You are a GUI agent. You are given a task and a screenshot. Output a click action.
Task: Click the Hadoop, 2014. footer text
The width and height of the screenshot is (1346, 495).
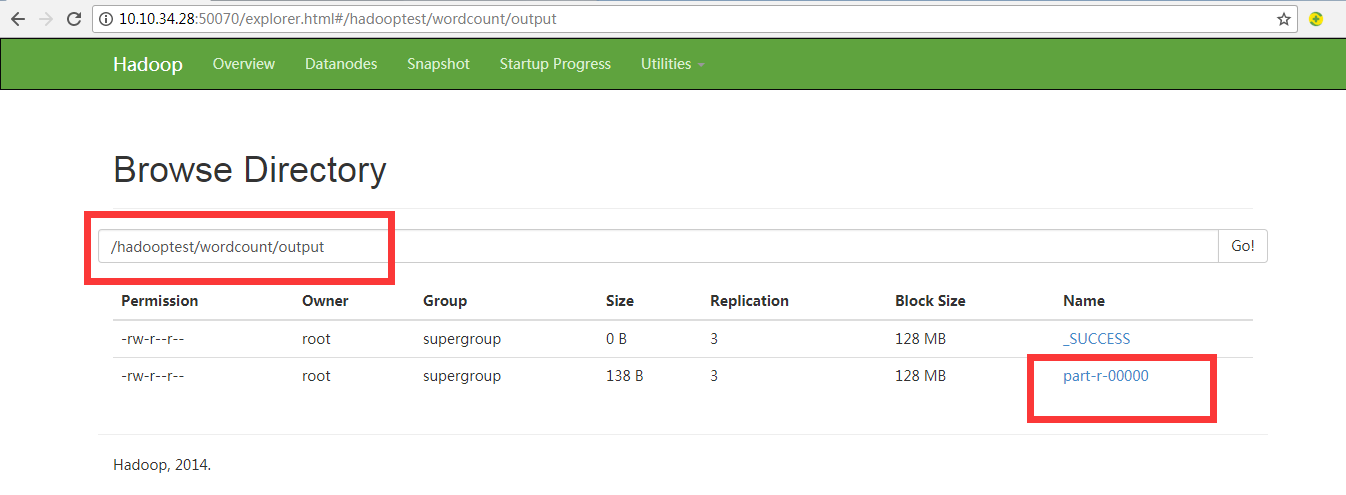(x=162, y=465)
